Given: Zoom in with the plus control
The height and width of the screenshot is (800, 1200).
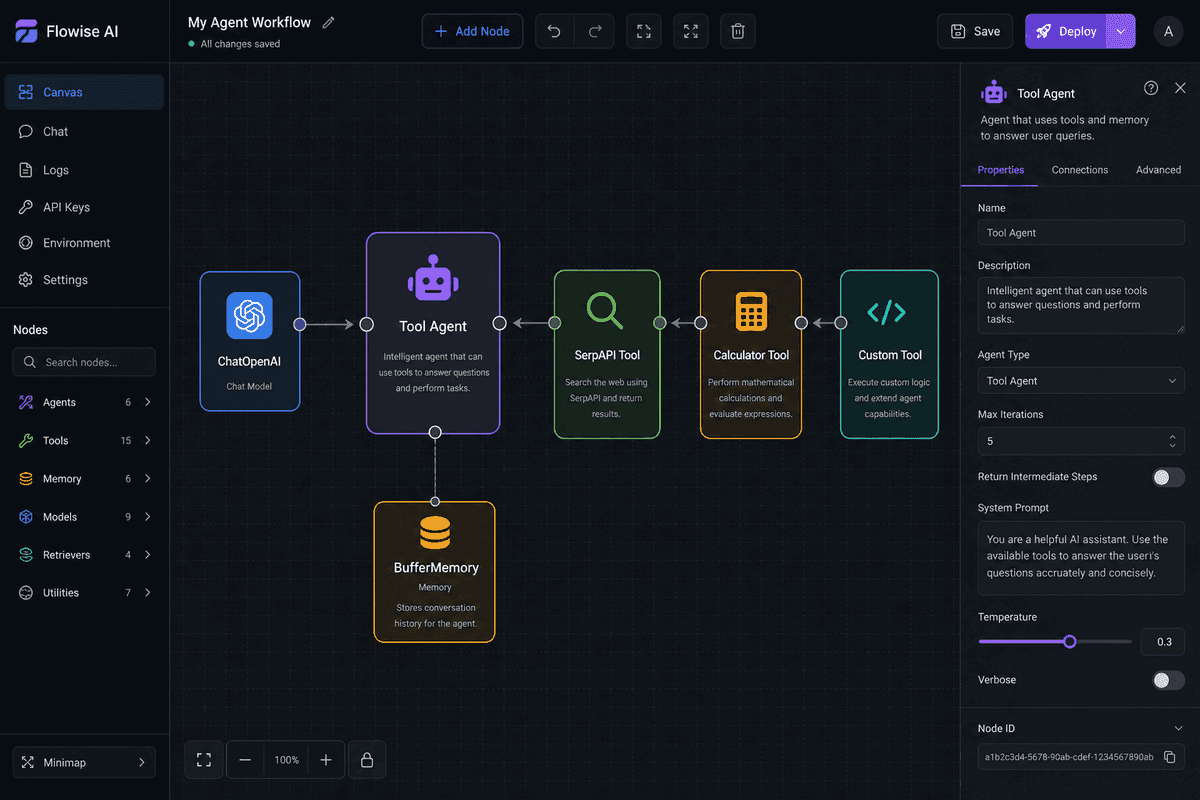Looking at the screenshot, I should click(326, 760).
